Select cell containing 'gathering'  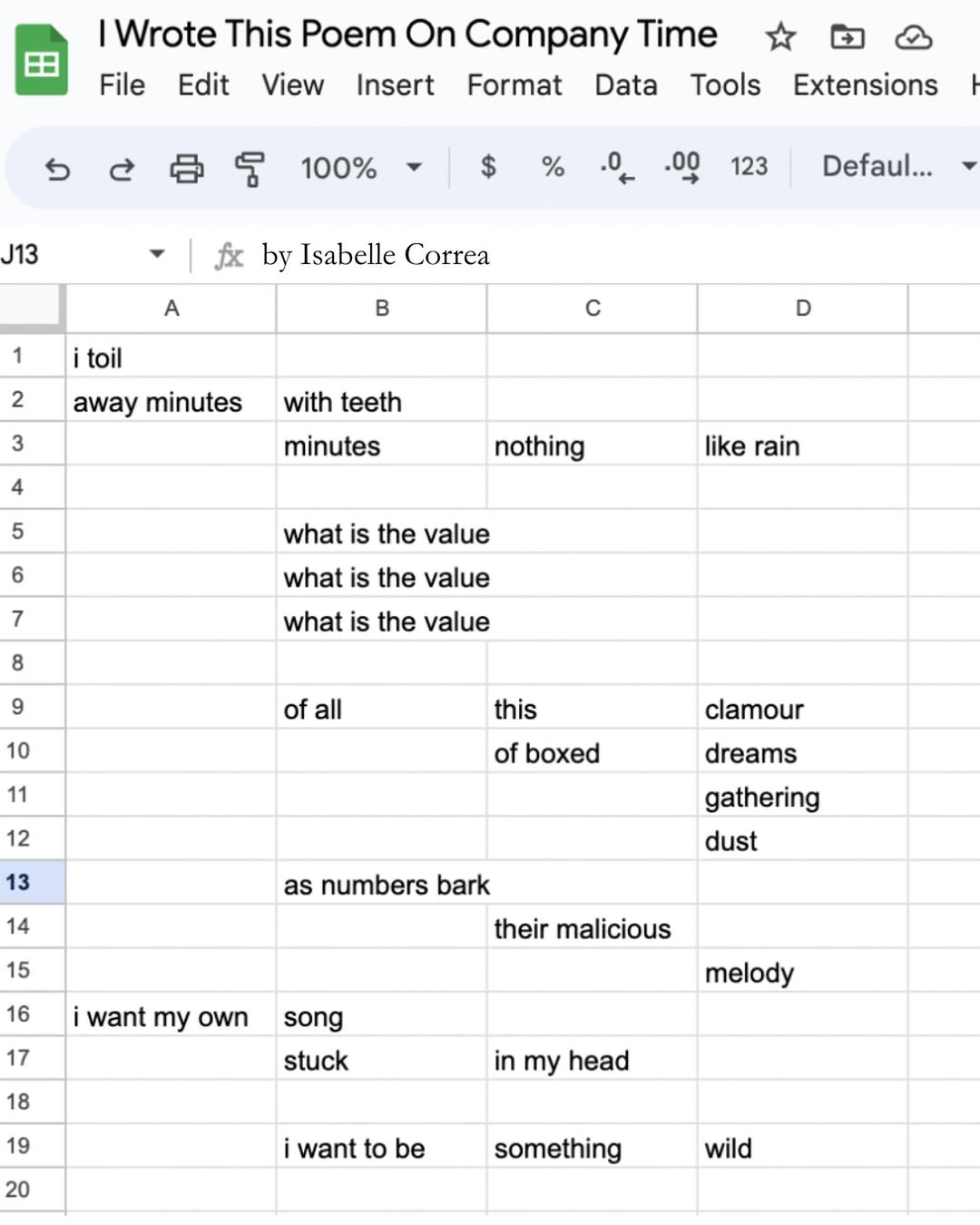[x=803, y=796]
